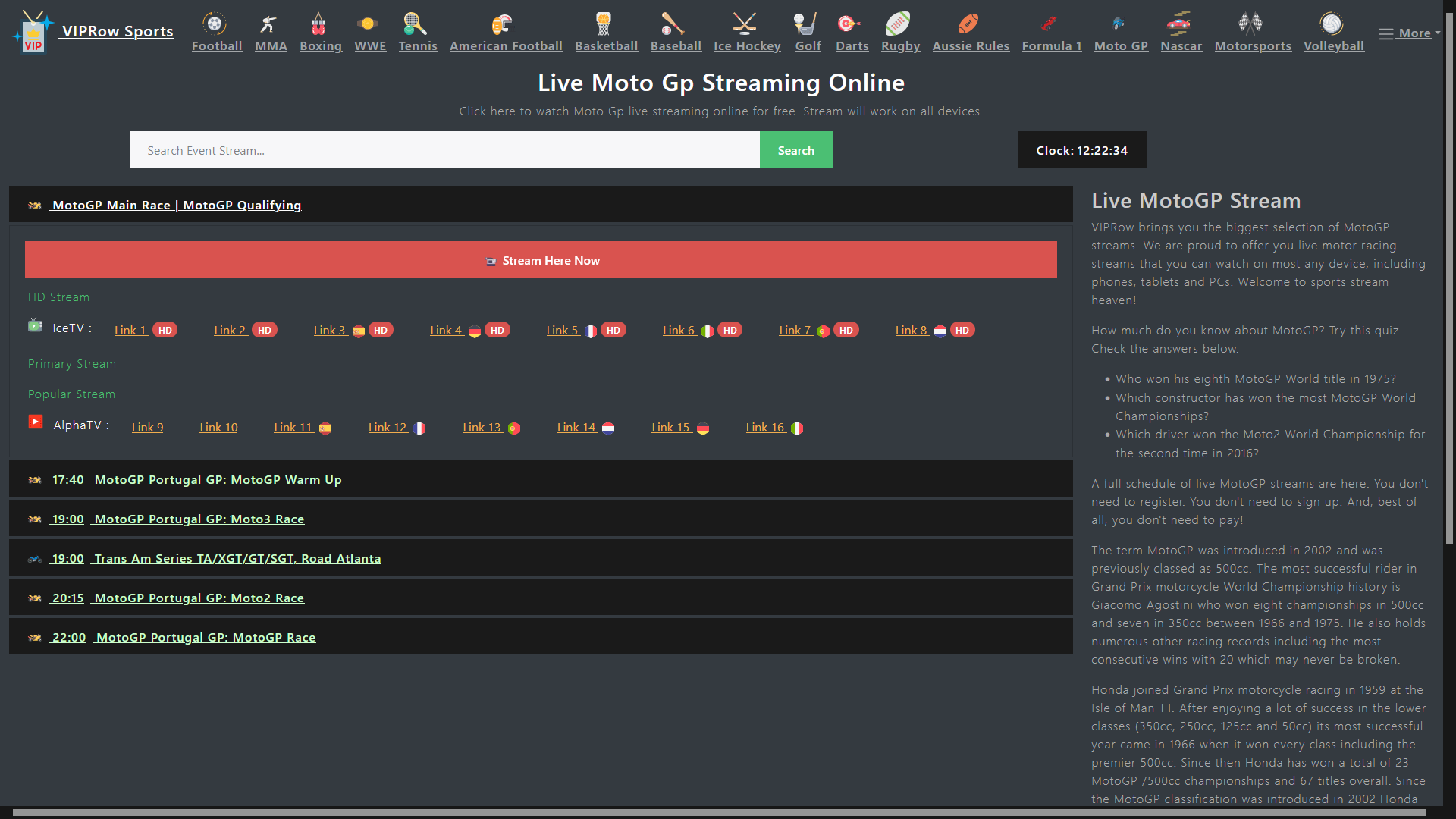
Task: Expand MotoGP Main Race | MotoGP Qualifying row
Action: tap(541, 205)
